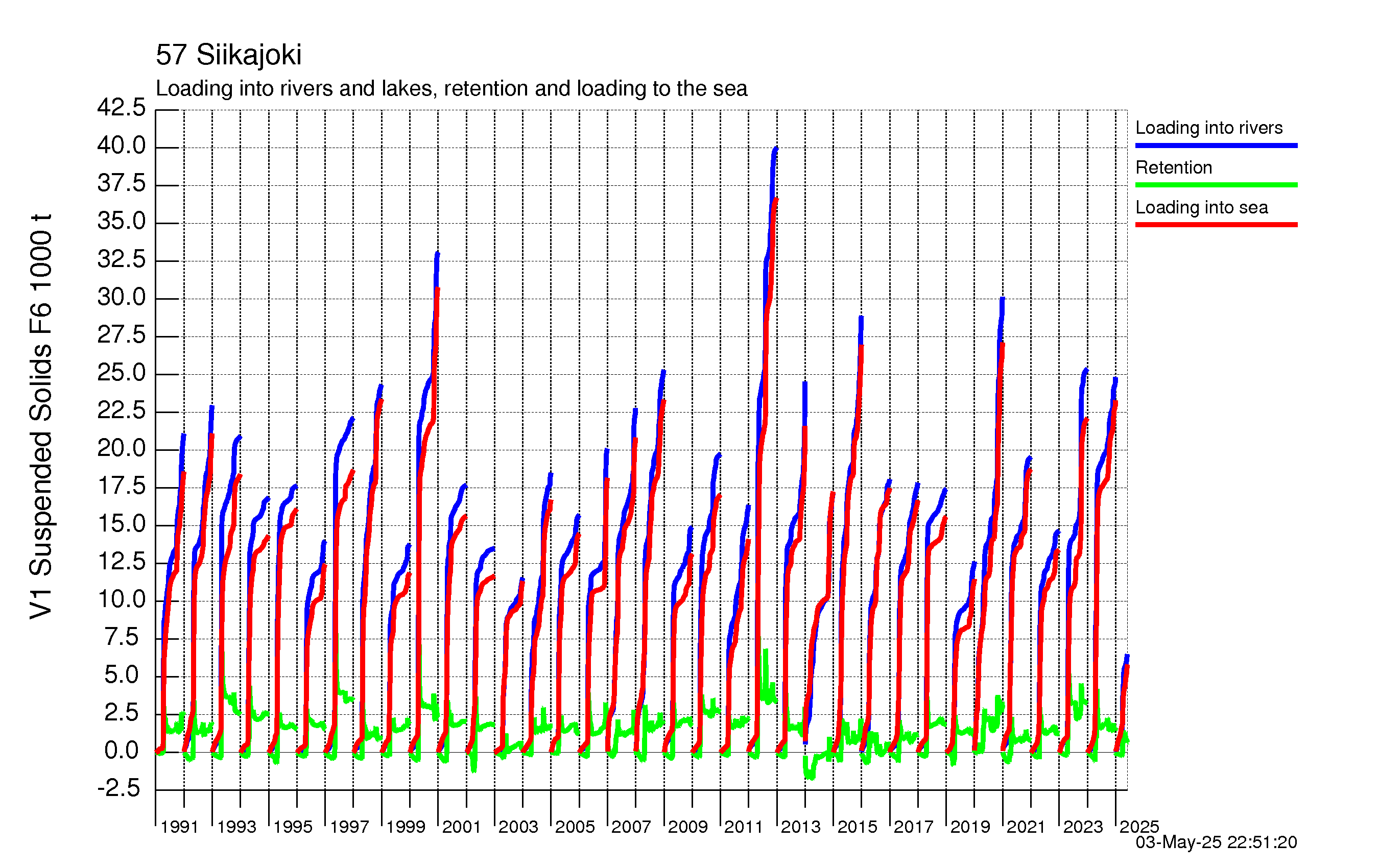Click the red legend line swatch
Image resolution: width=1379 pixels, height=868 pixels.
tap(1217, 225)
